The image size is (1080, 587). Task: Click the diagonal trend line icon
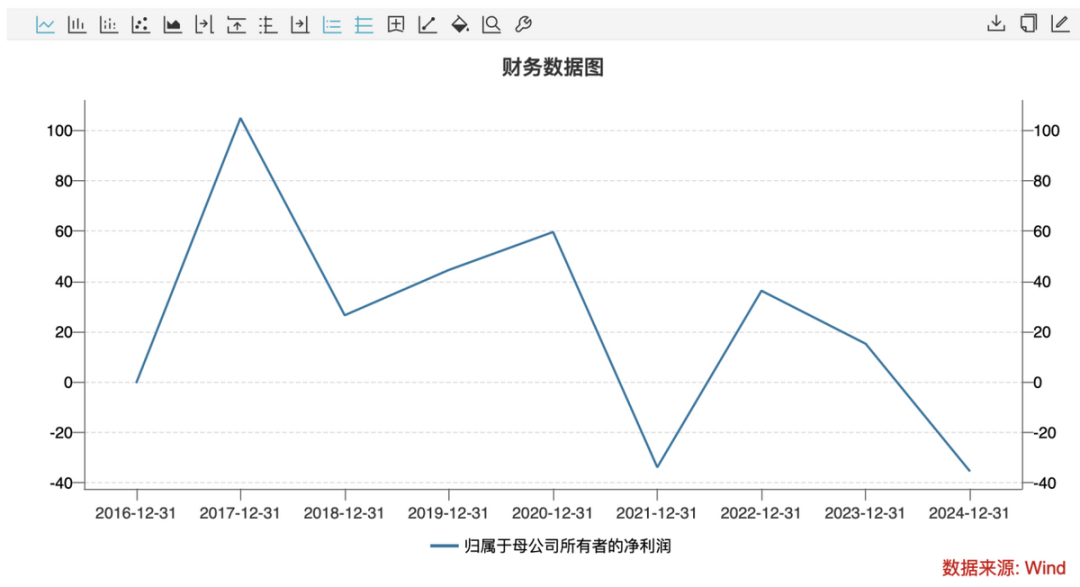tap(428, 24)
